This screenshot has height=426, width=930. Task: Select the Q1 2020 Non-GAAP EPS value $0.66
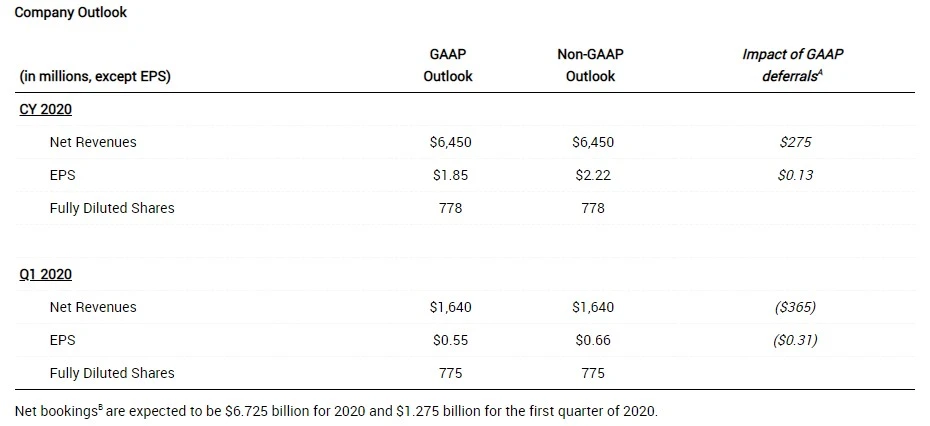click(x=593, y=340)
